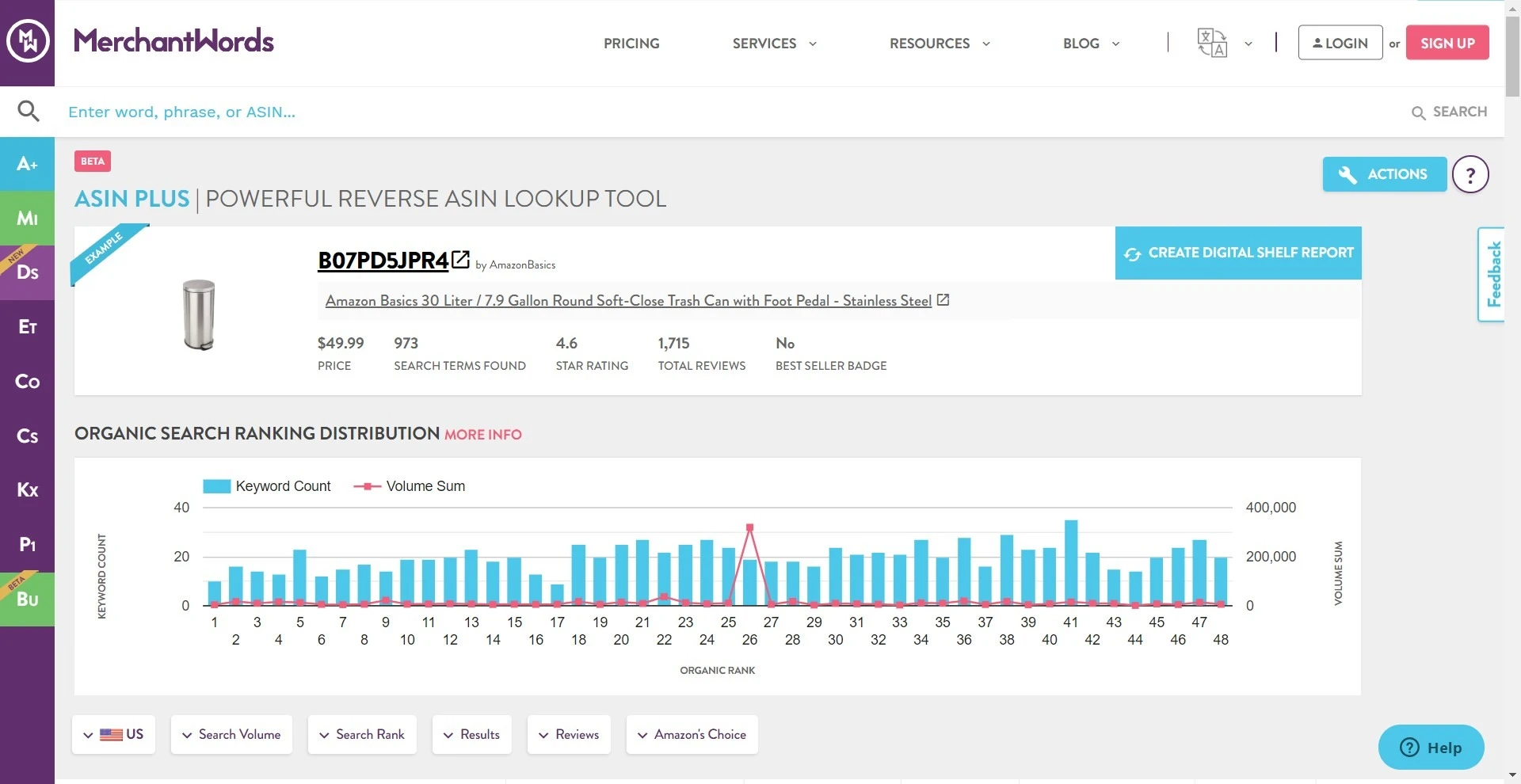Toggle the Volume Sum legend marker
The height and width of the screenshot is (784, 1521).
367,486
